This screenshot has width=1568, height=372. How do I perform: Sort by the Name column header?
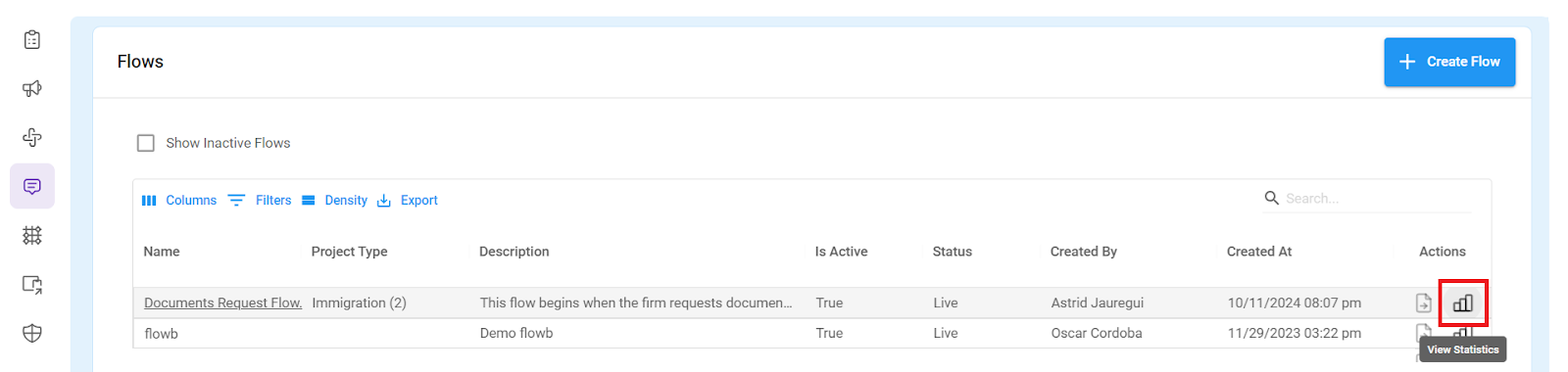[x=162, y=252]
